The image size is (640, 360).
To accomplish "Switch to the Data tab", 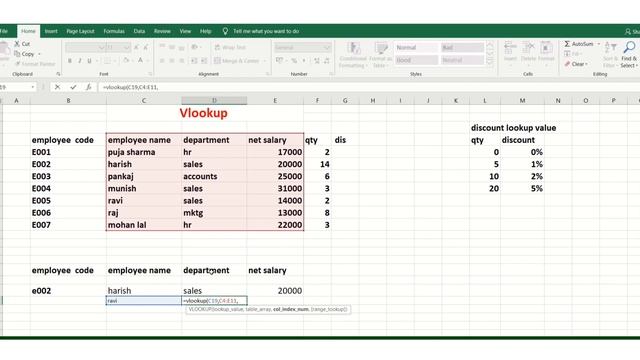I will point(139,31).
